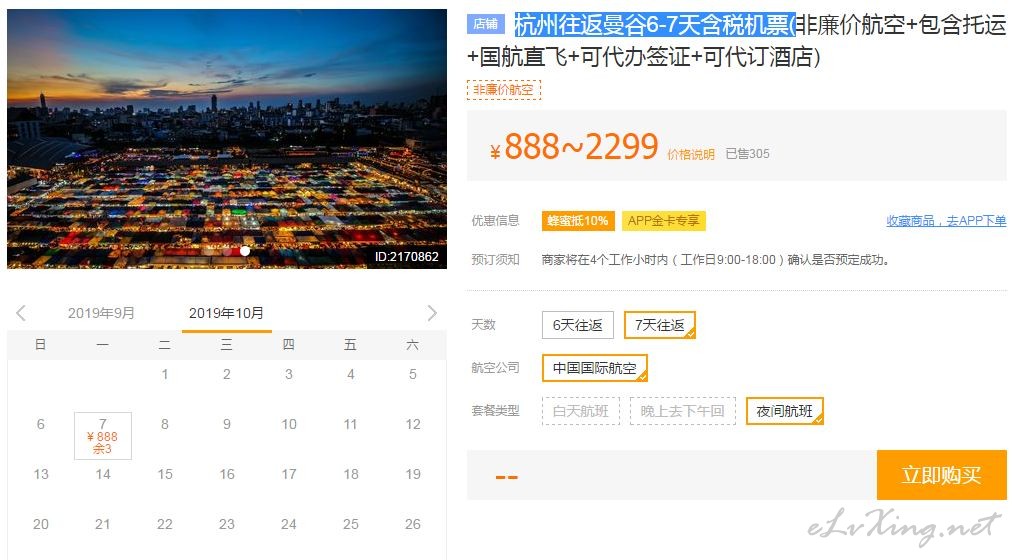1012x560 pixels.
Task: Click calendar date 11
Action: click(350, 424)
